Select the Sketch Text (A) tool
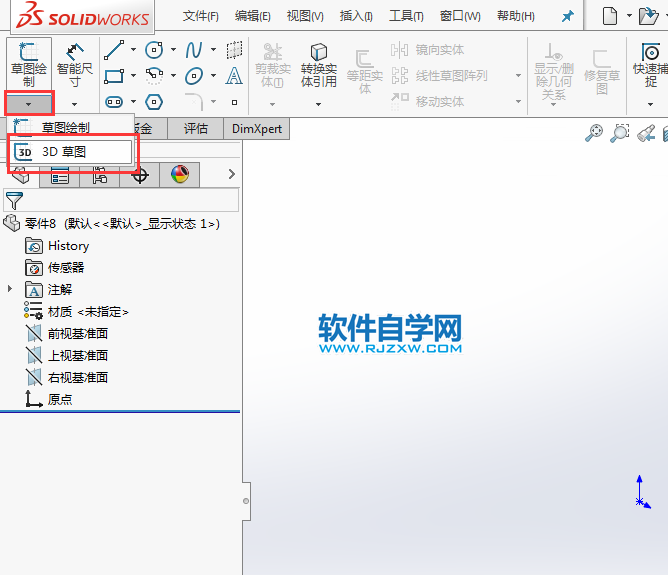 234,76
